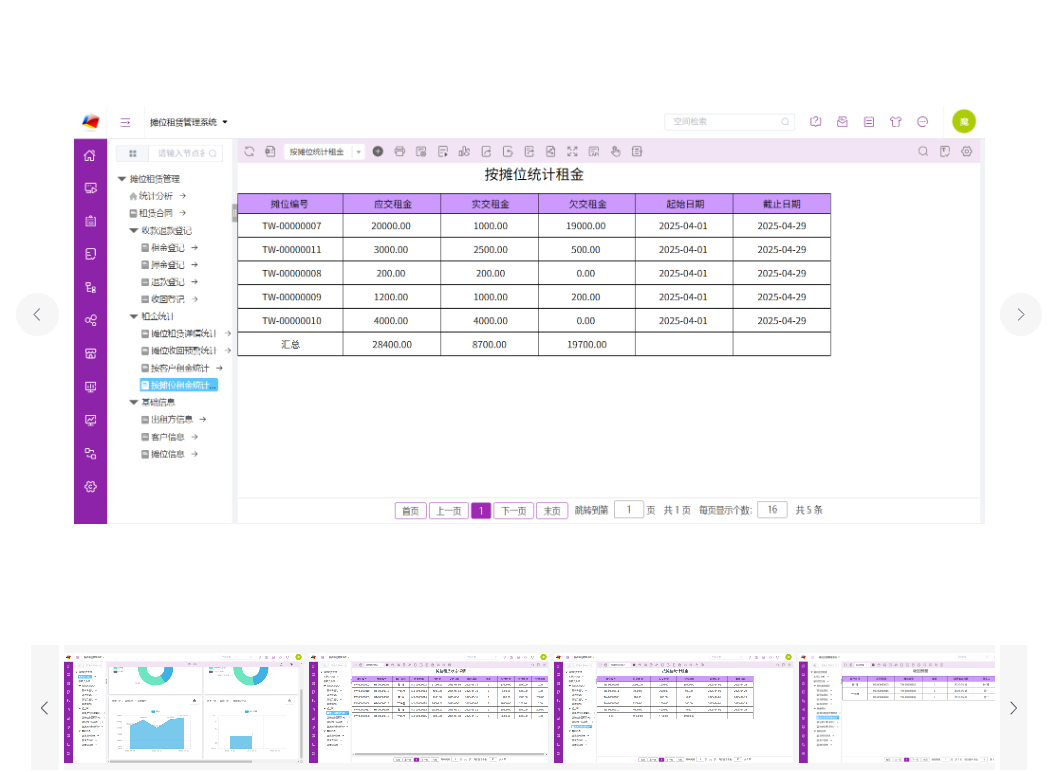Open the first thumbnail with donut charts

(x=184, y=708)
